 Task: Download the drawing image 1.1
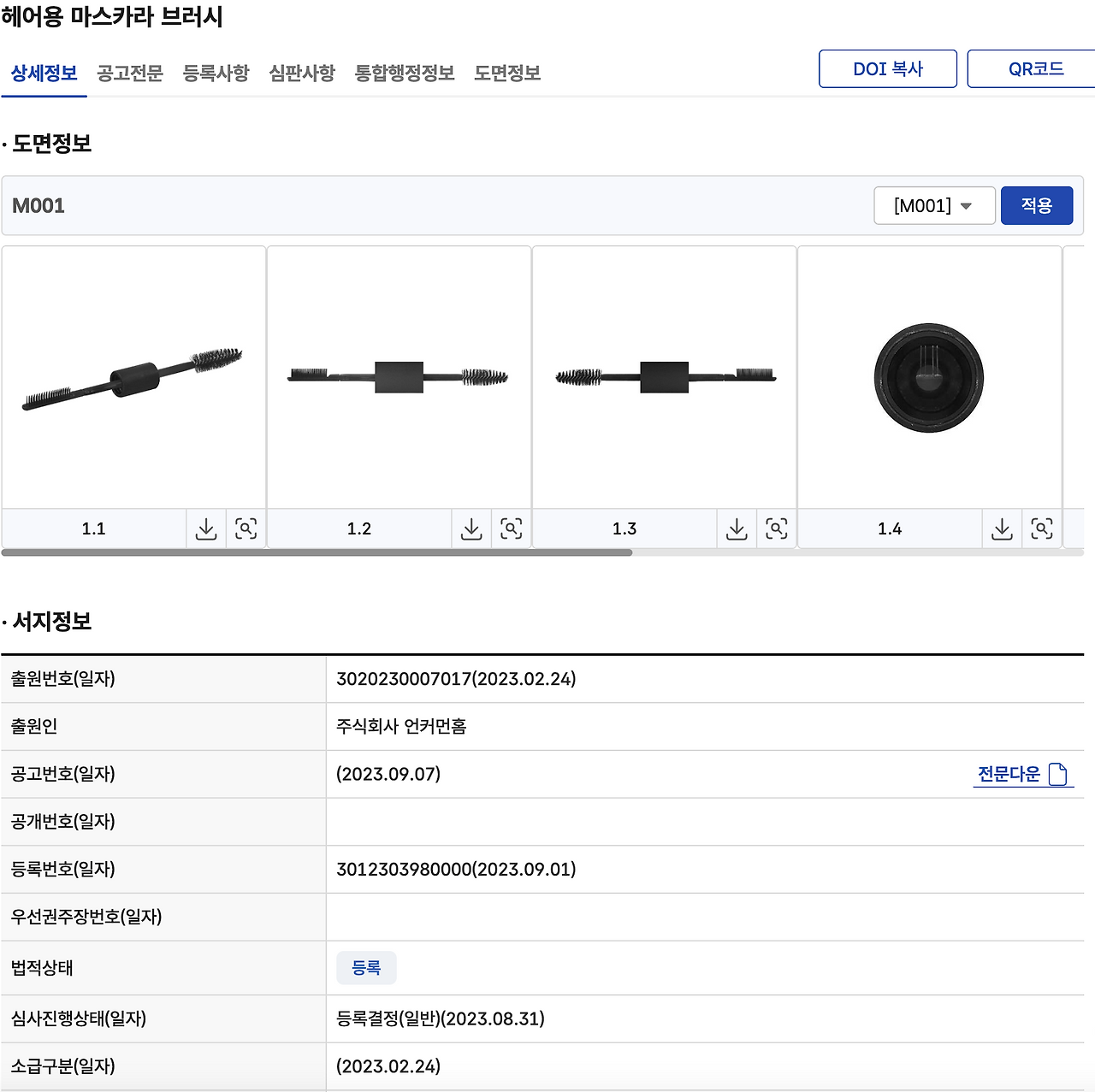(205, 528)
